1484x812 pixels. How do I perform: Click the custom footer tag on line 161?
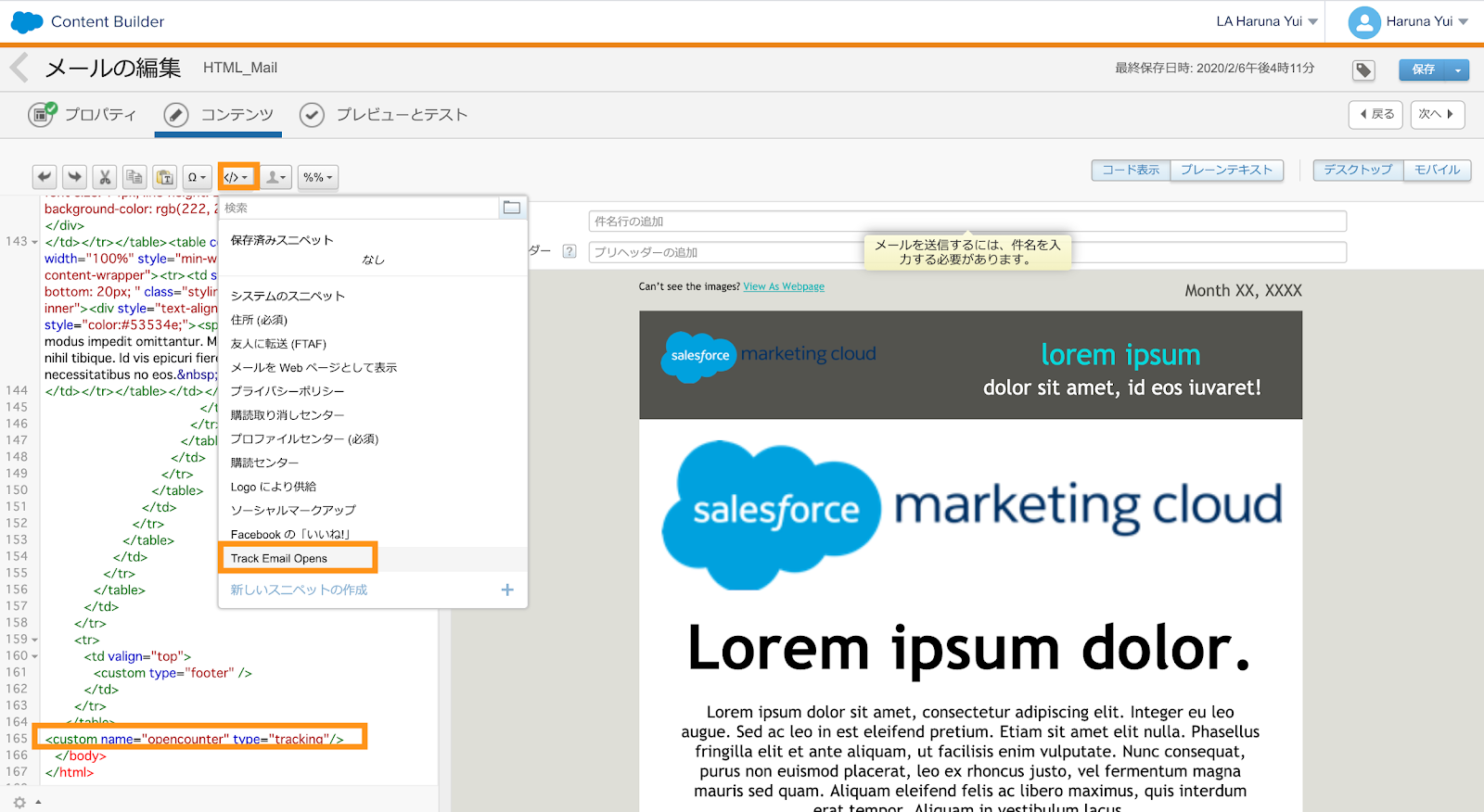173,673
